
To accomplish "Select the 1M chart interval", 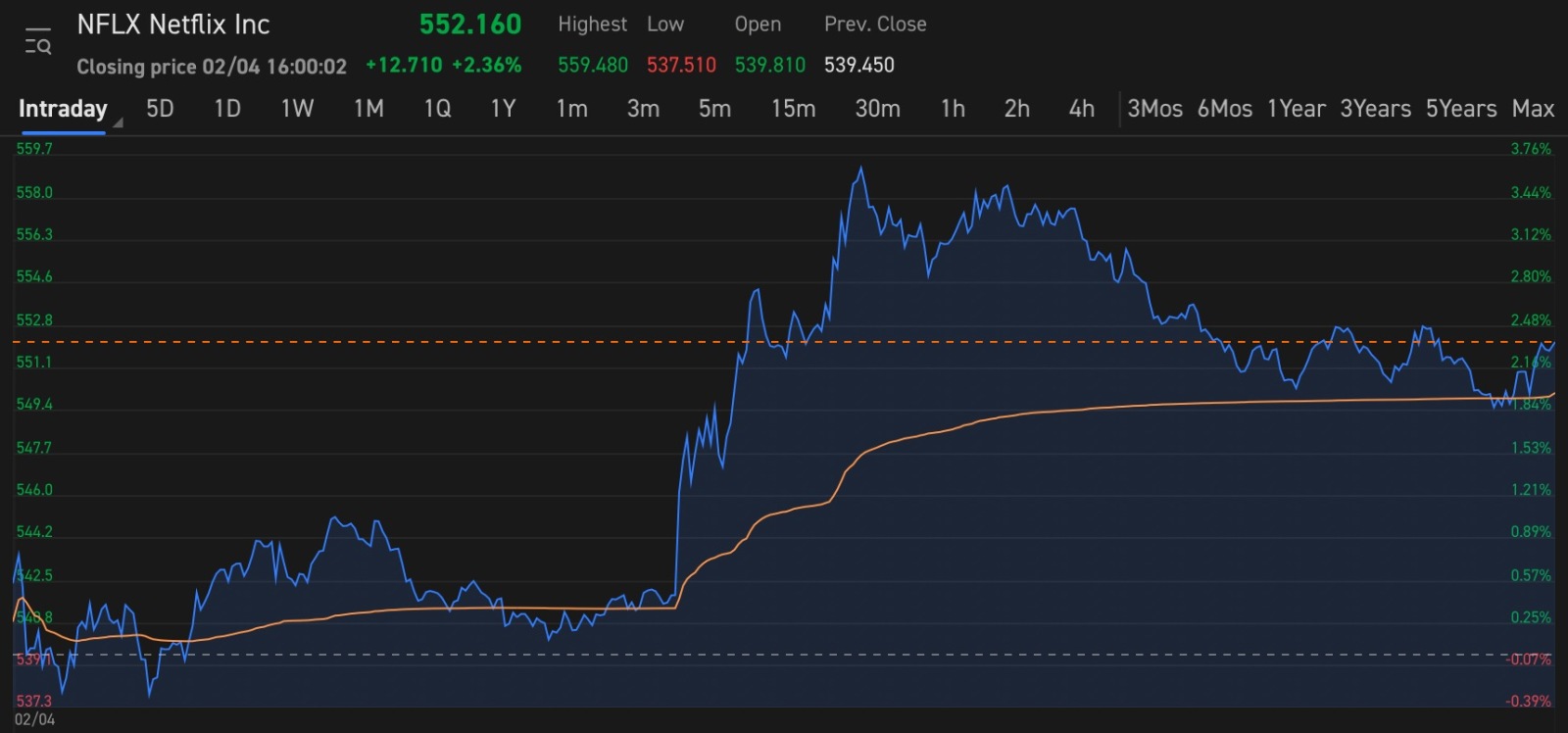I will [x=368, y=109].
